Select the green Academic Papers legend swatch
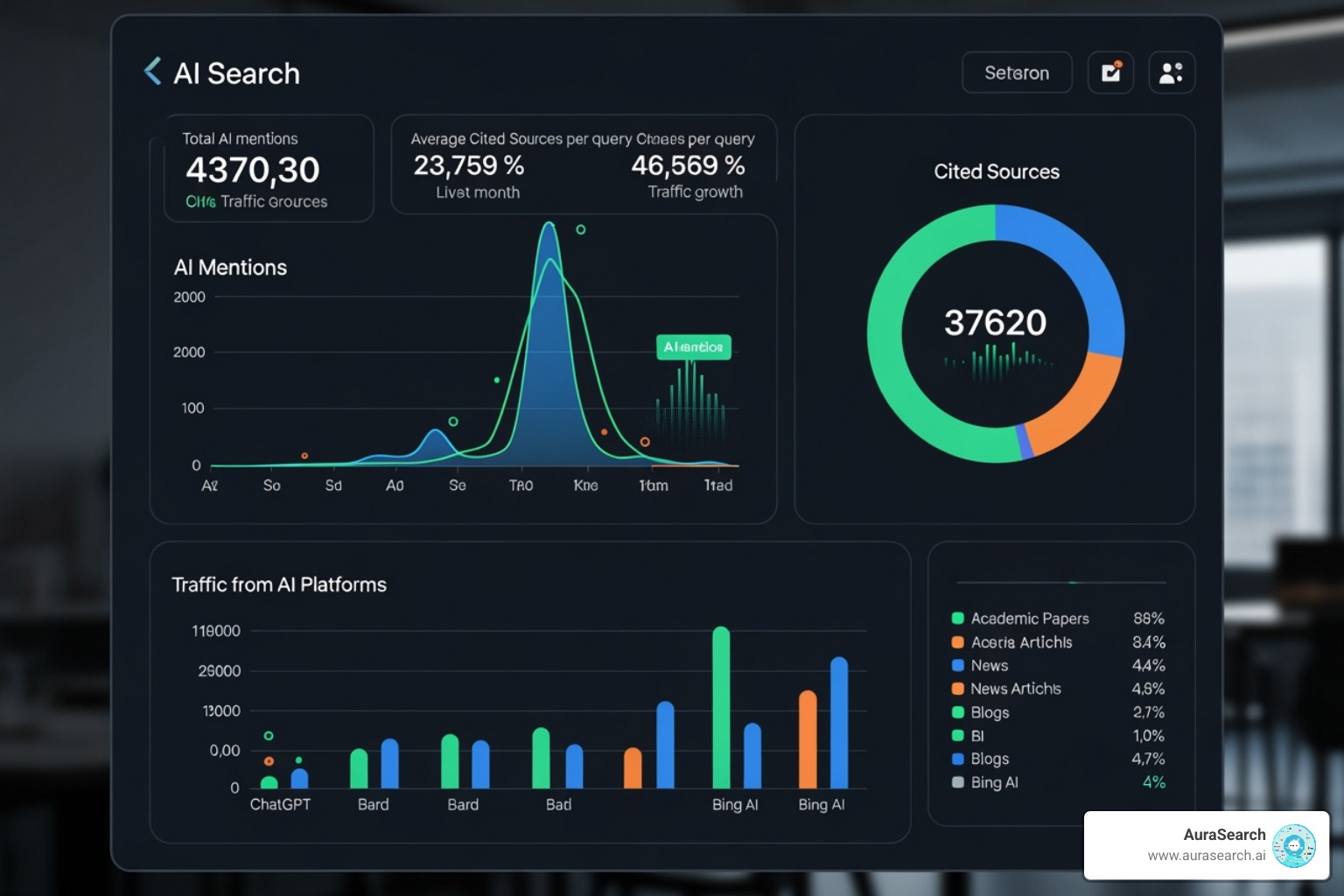This screenshot has height=896, width=1344. (956, 618)
